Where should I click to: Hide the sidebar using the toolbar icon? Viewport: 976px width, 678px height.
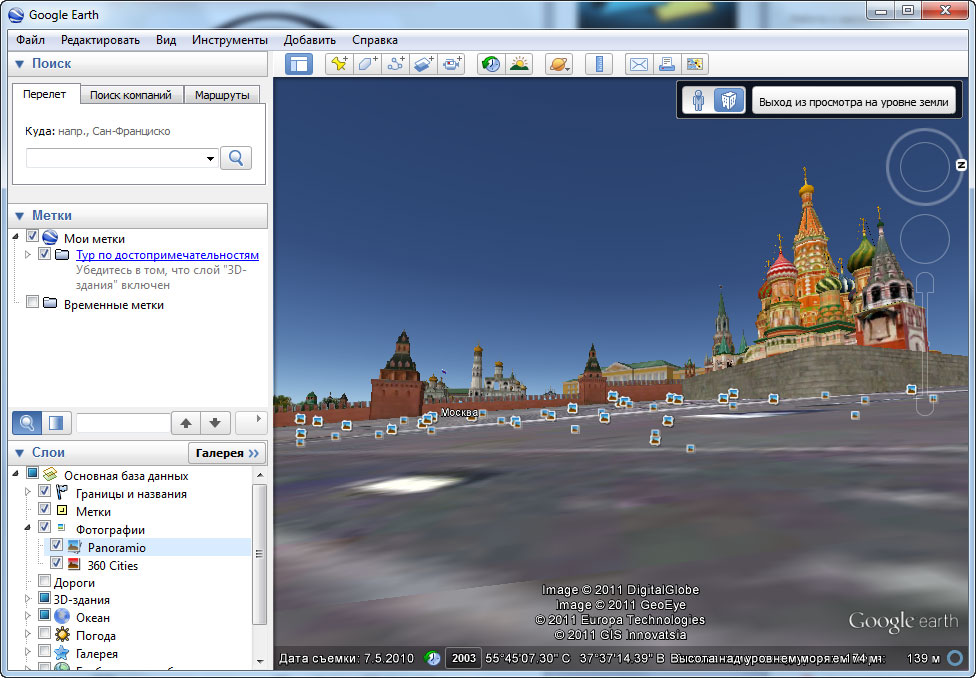point(299,64)
